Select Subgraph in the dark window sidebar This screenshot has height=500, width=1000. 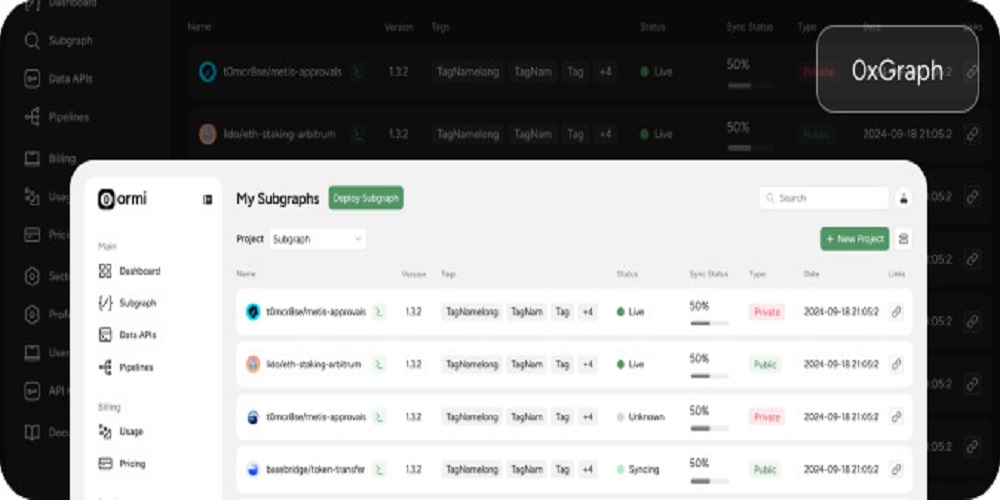click(x=59, y=40)
